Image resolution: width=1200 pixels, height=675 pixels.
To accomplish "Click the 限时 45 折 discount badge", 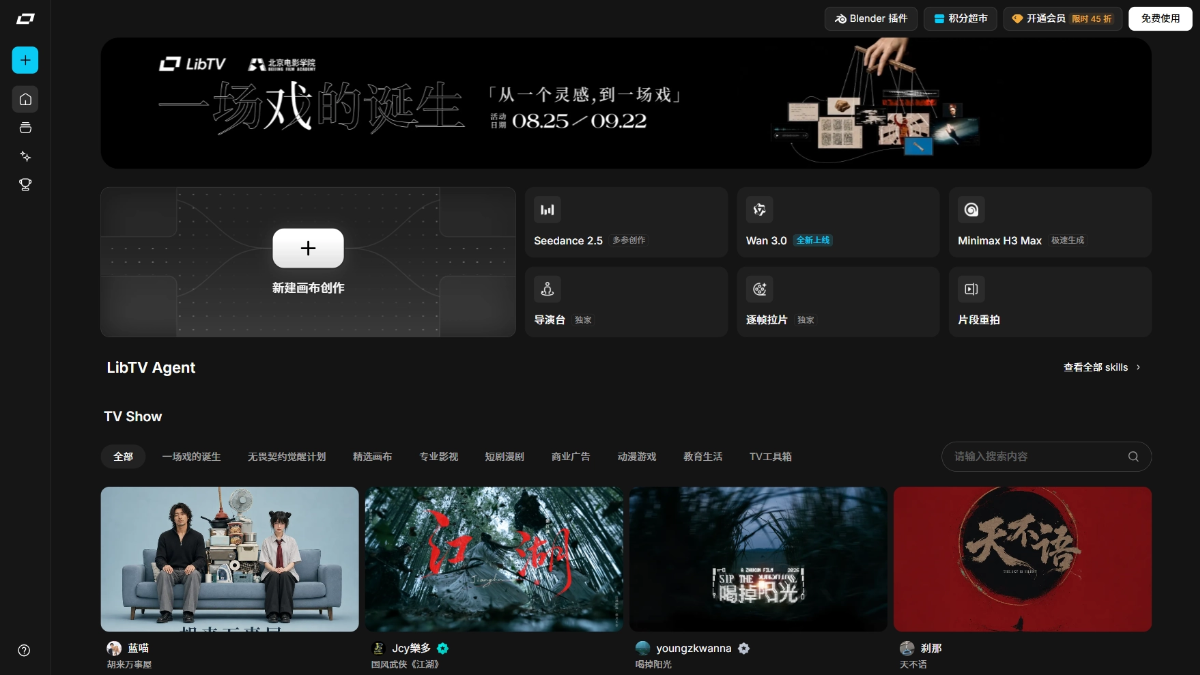I will 1092,19.
